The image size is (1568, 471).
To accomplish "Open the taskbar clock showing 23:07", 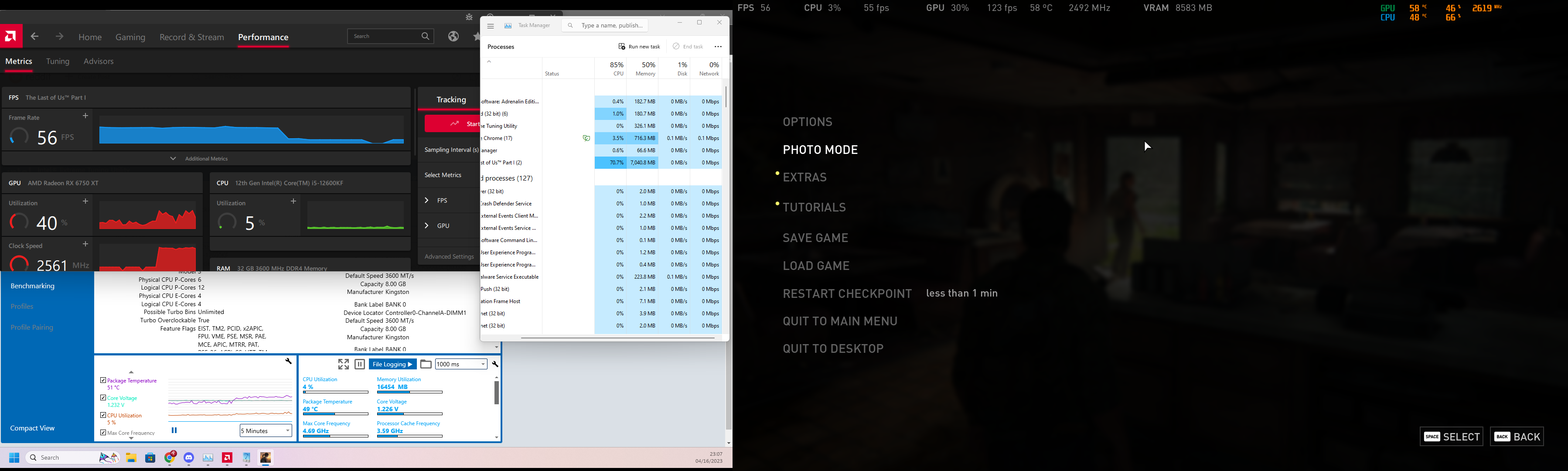I will click(709, 457).
